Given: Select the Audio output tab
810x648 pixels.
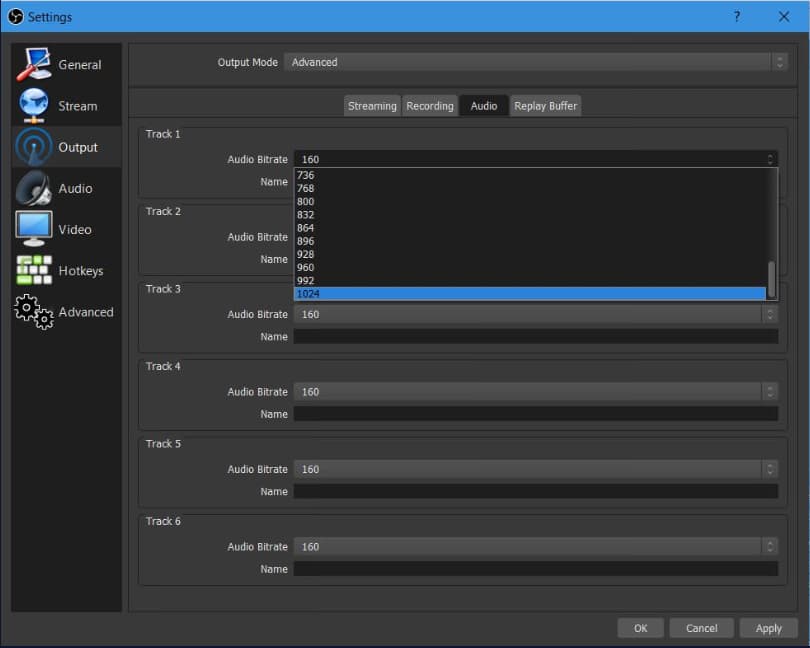Looking at the screenshot, I should 484,106.
